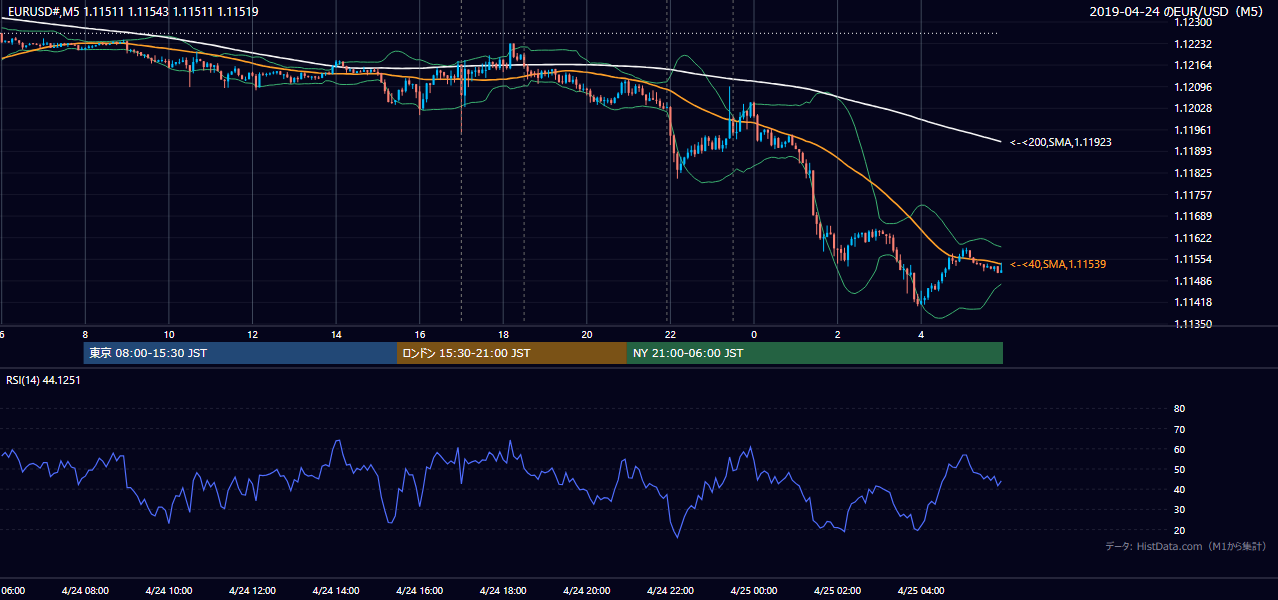This screenshot has height=600, width=1278.
Task: Click price level 1.11486 on price axis
Action: [x=1193, y=281]
